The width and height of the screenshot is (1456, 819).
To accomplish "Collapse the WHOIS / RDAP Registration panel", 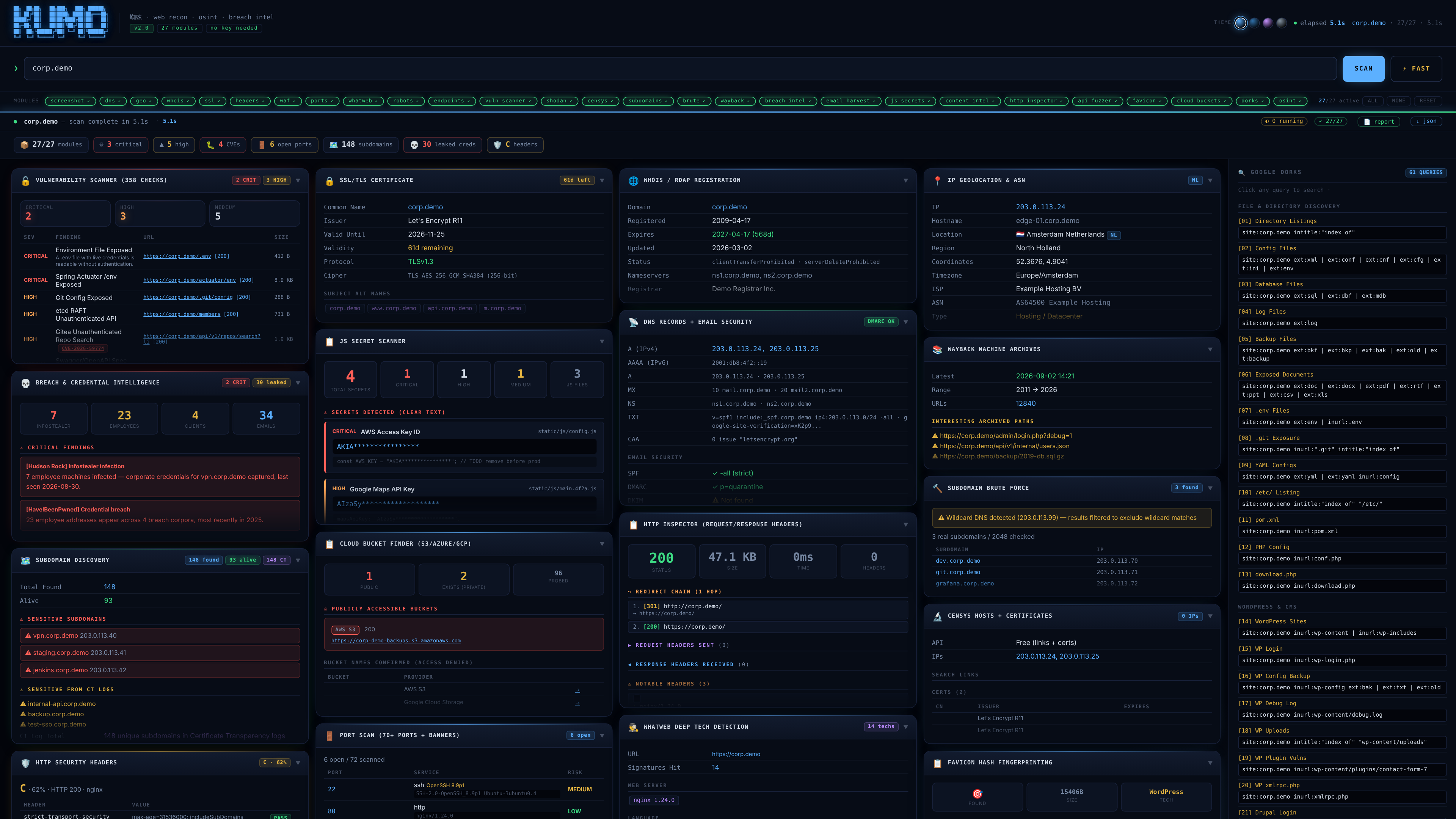I will 905,181.
